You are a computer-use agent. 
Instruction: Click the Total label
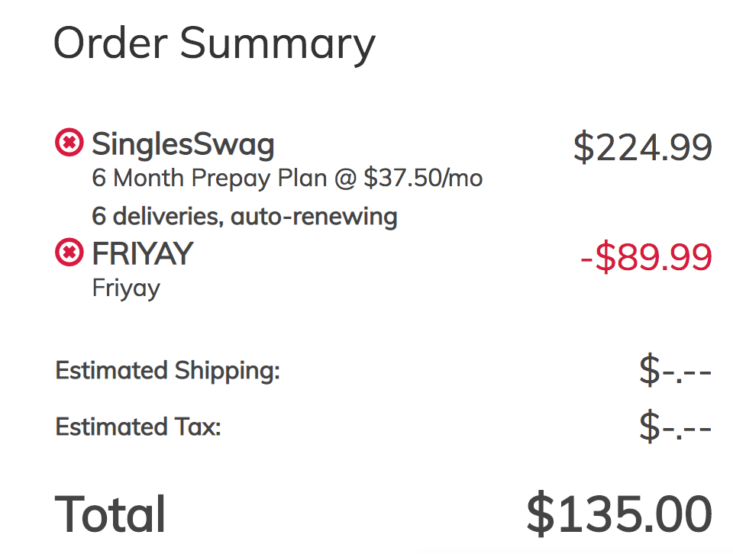click(x=110, y=514)
